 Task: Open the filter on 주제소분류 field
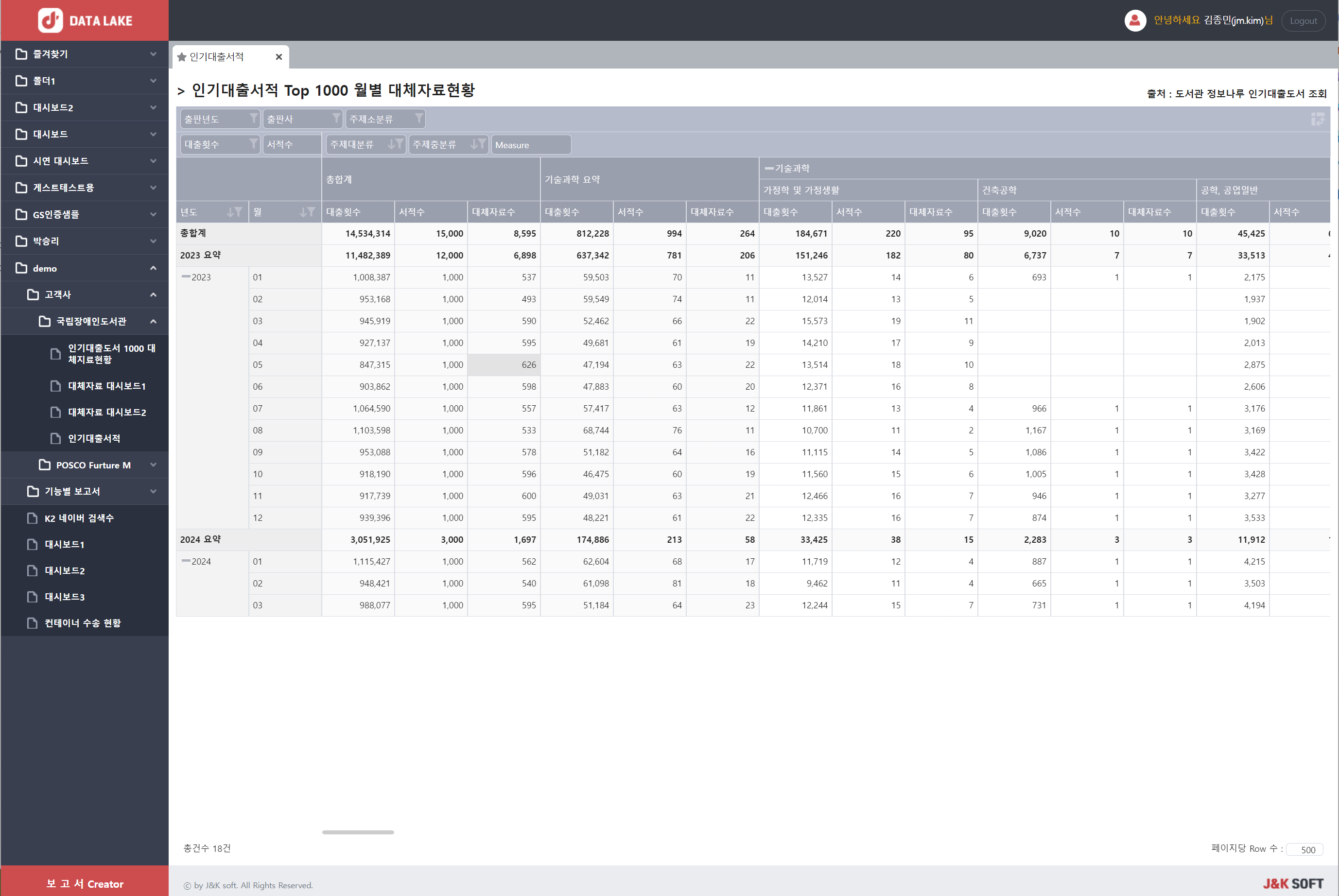coord(419,118)
